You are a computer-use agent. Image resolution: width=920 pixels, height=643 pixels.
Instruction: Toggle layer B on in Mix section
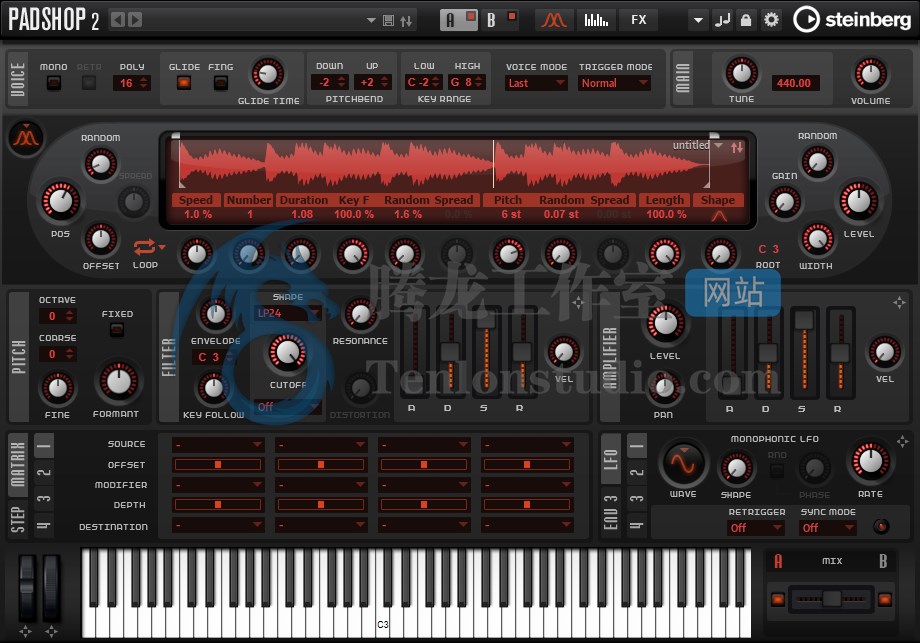(885, 600)
